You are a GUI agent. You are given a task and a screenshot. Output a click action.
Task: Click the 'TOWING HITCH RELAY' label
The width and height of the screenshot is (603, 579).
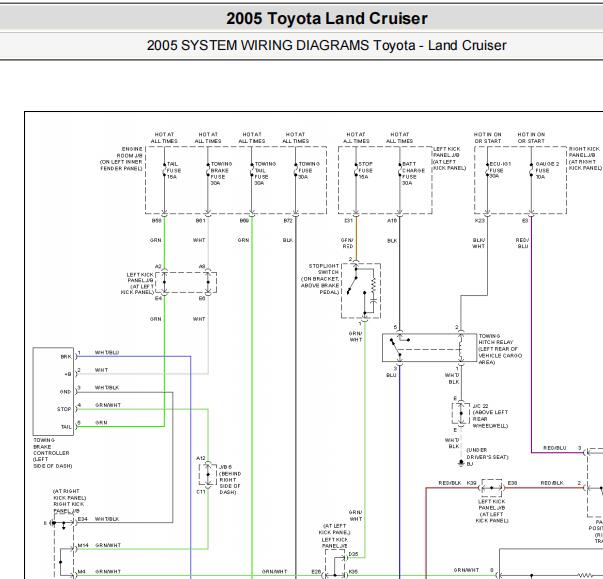496,339
